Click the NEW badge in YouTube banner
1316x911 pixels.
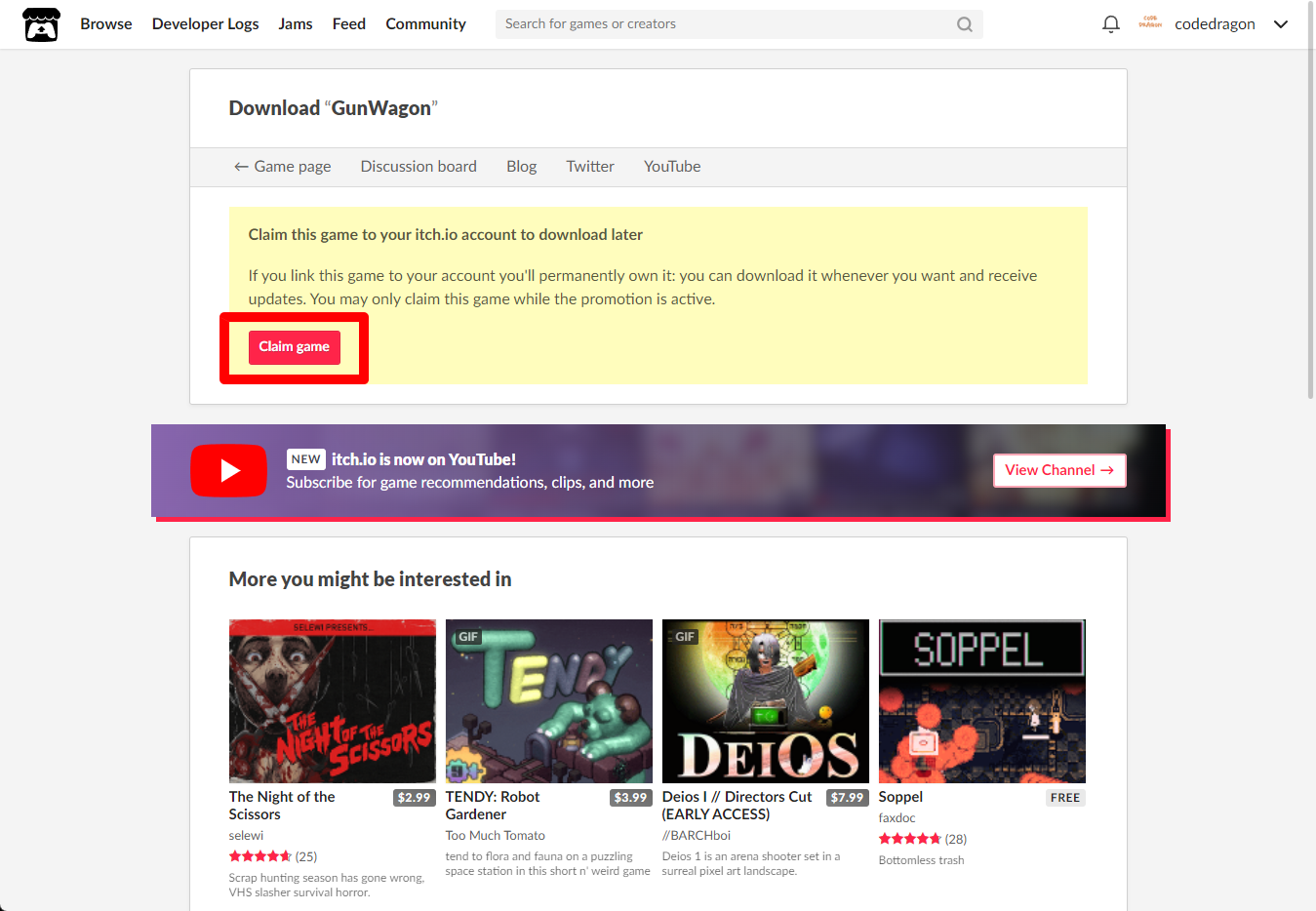pyautogui.click(x=305, y=459)
